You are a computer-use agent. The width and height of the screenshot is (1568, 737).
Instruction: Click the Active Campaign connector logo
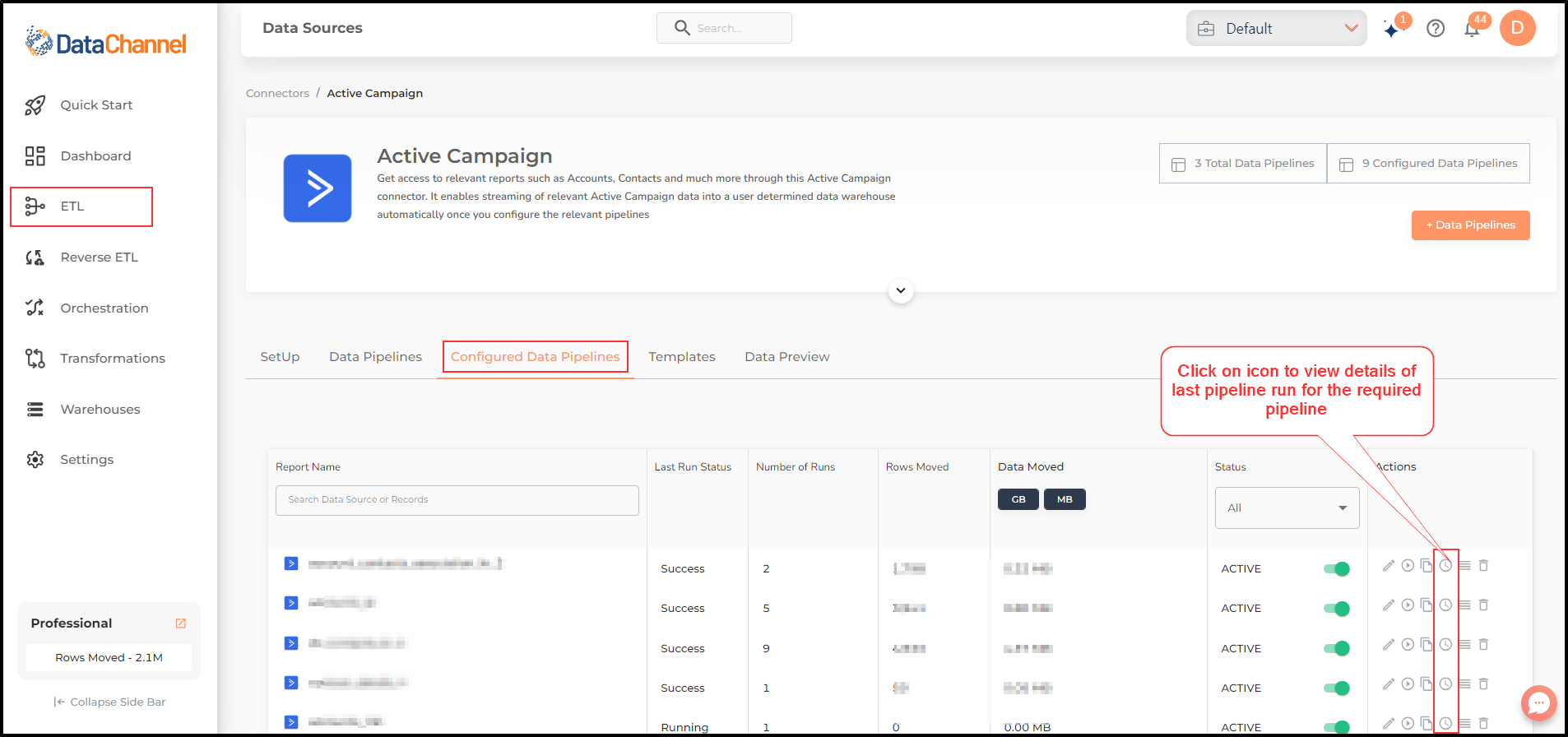[318, 188]
